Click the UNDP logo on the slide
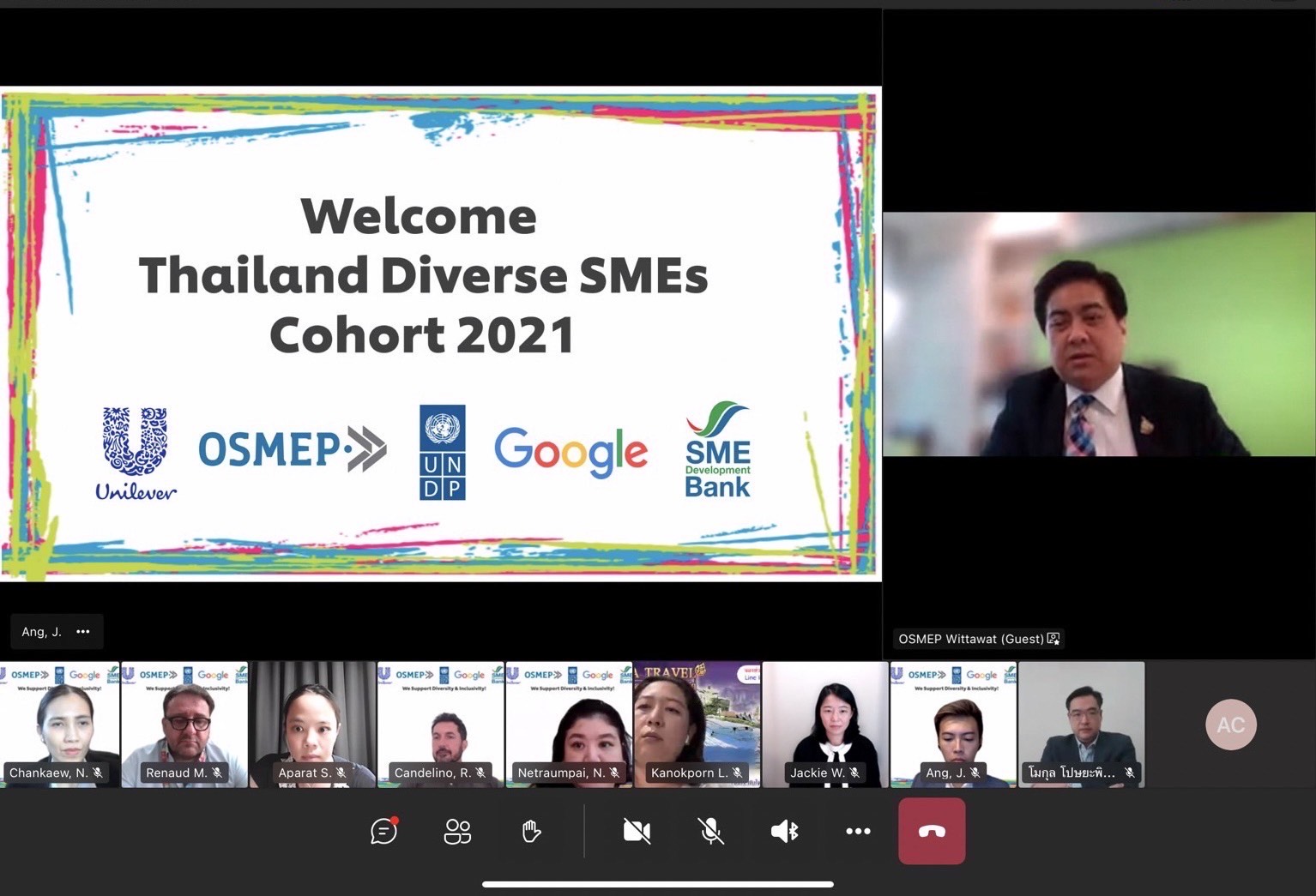This screenshot has width=1316, height=896. click(x=443, y=453)
